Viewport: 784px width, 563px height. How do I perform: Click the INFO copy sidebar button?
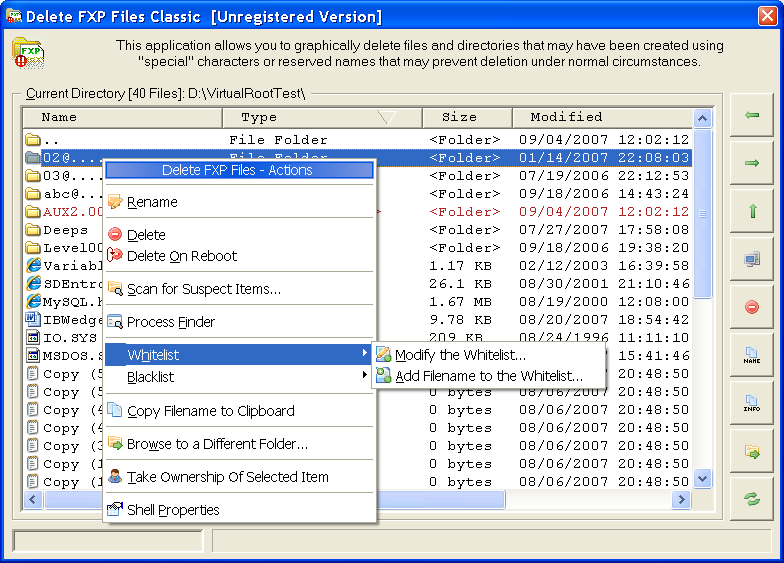point(752,403)
